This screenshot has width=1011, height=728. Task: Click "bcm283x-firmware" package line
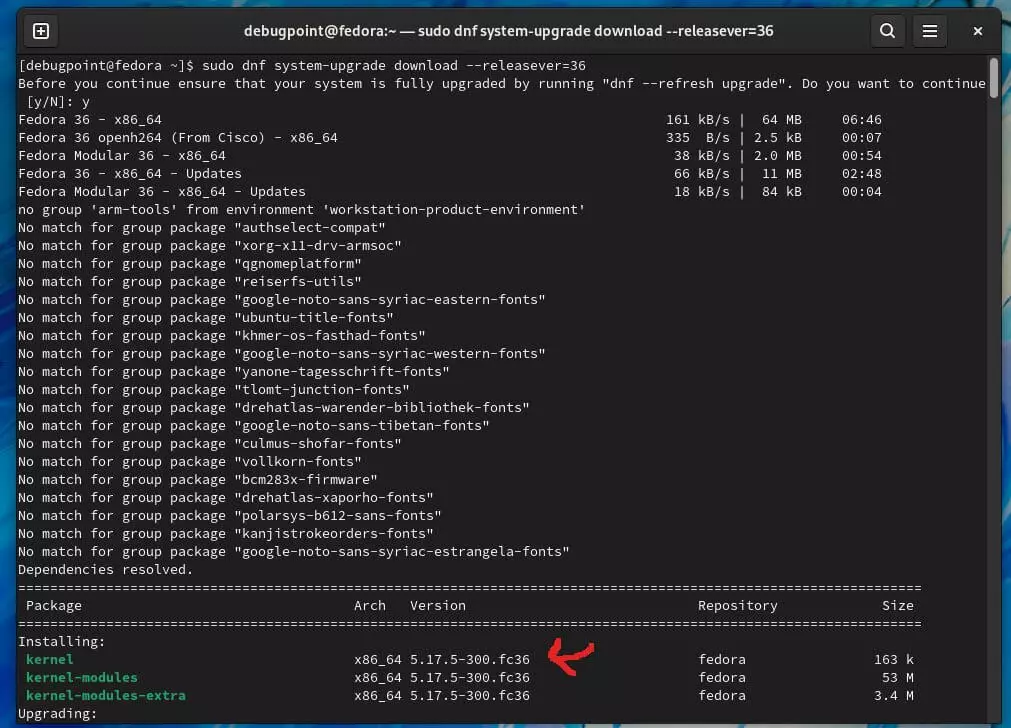click(197, 480)
